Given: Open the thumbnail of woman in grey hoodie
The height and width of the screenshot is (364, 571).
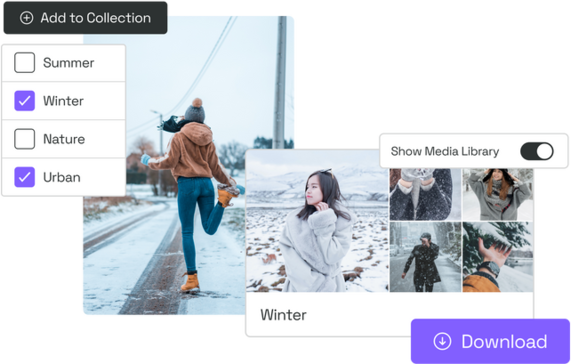Looking at the screenshot, I should tap(498, 194).
